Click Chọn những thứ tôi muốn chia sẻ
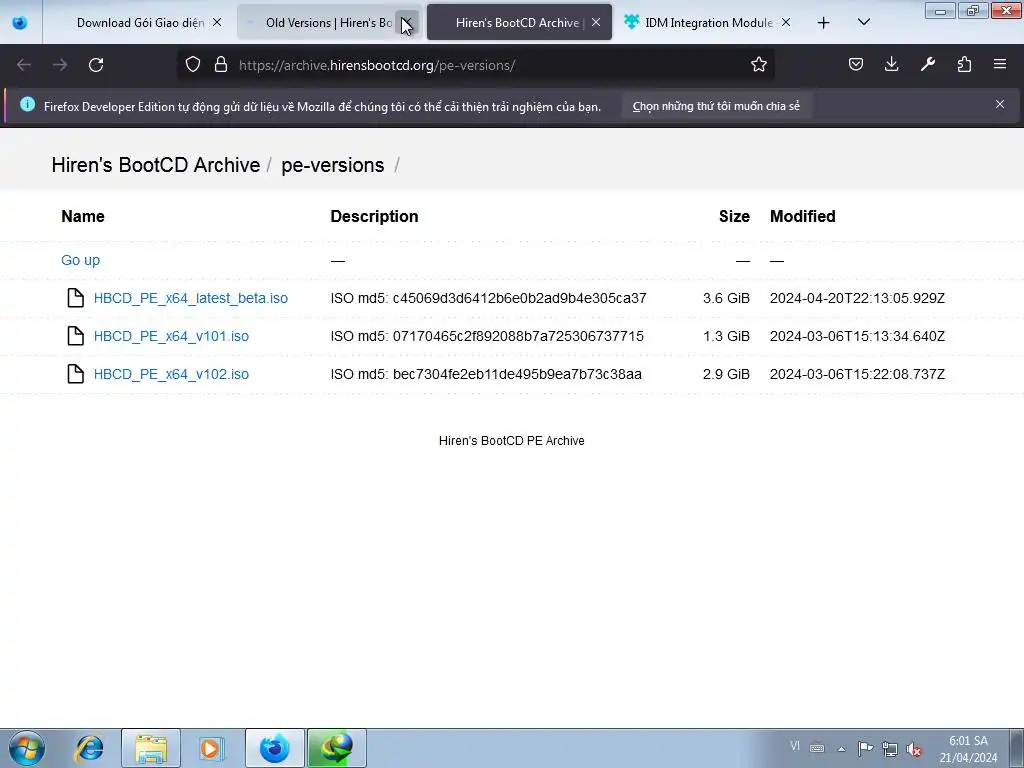 pos(716,106)
